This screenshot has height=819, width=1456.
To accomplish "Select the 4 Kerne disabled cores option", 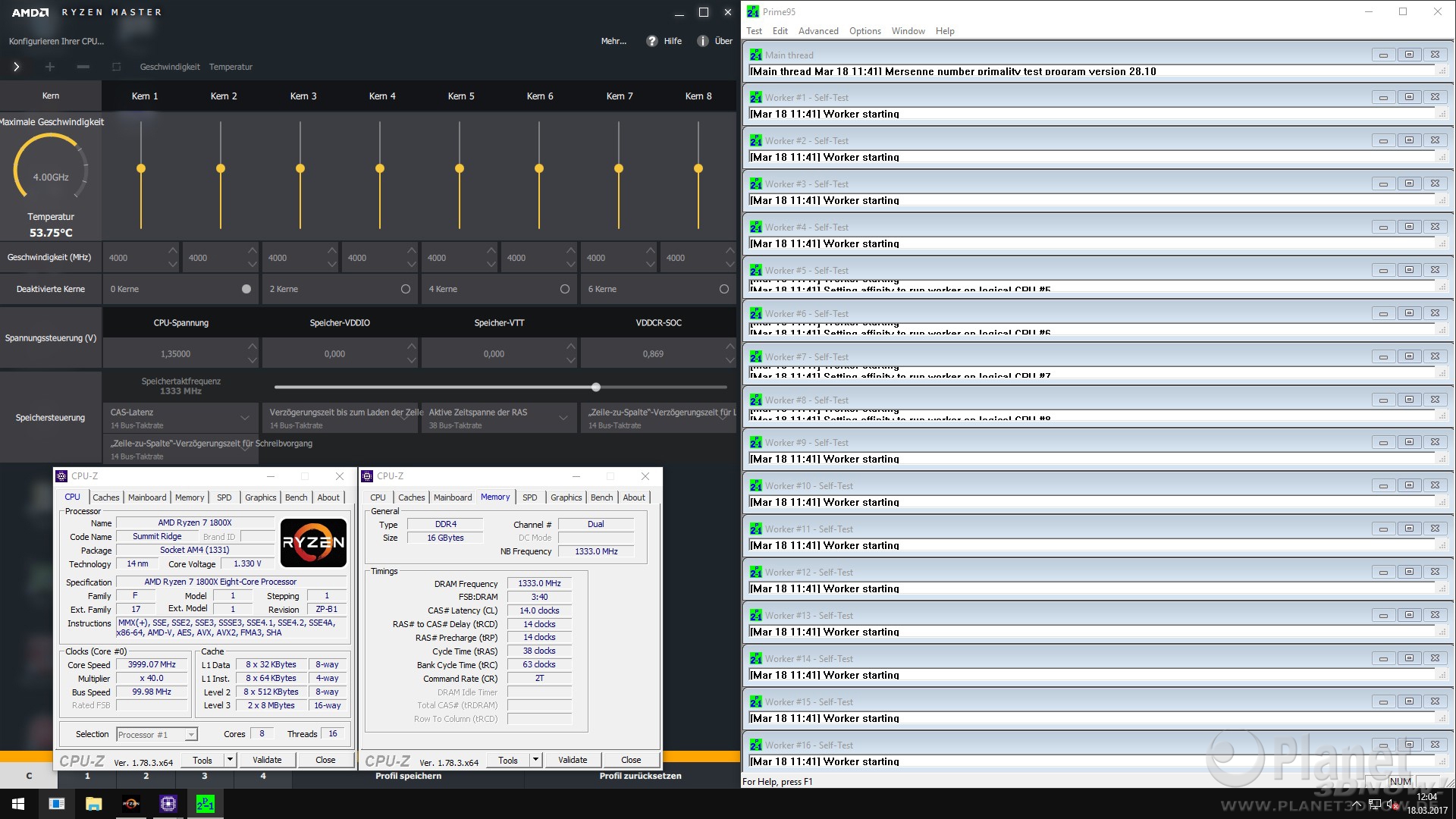I will point(565,289).
